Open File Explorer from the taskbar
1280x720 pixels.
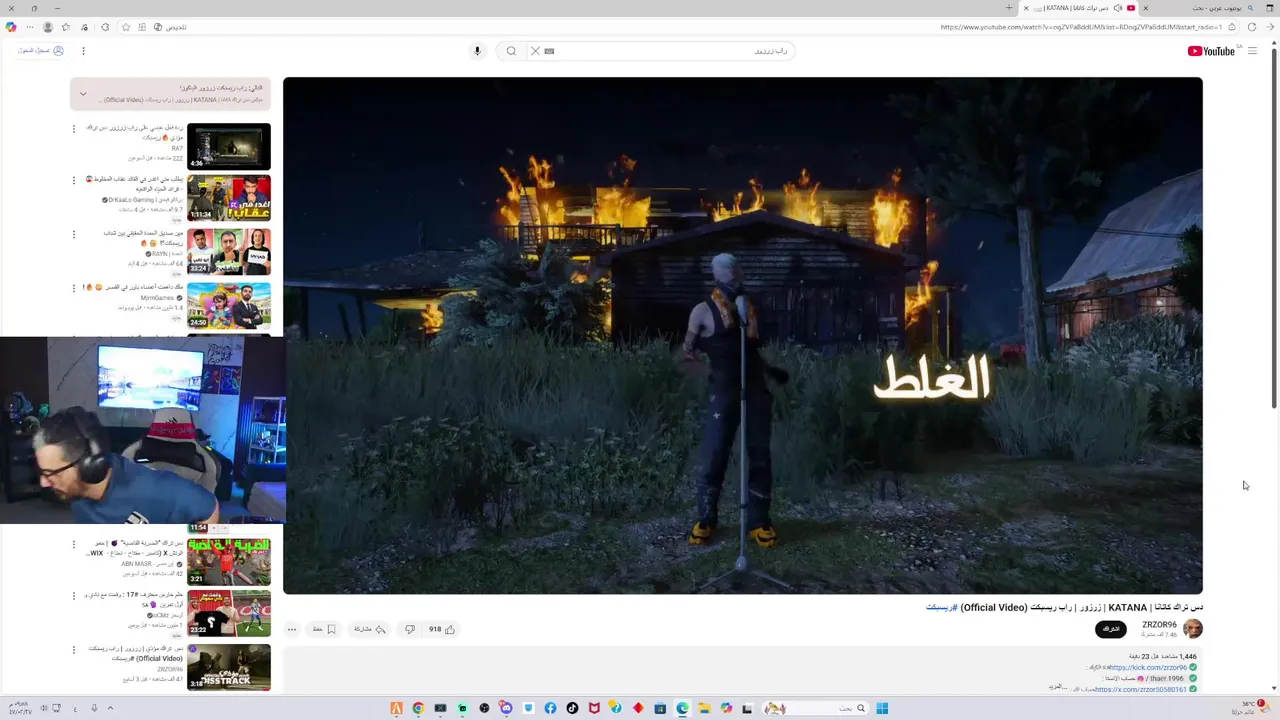click(704, 708)
